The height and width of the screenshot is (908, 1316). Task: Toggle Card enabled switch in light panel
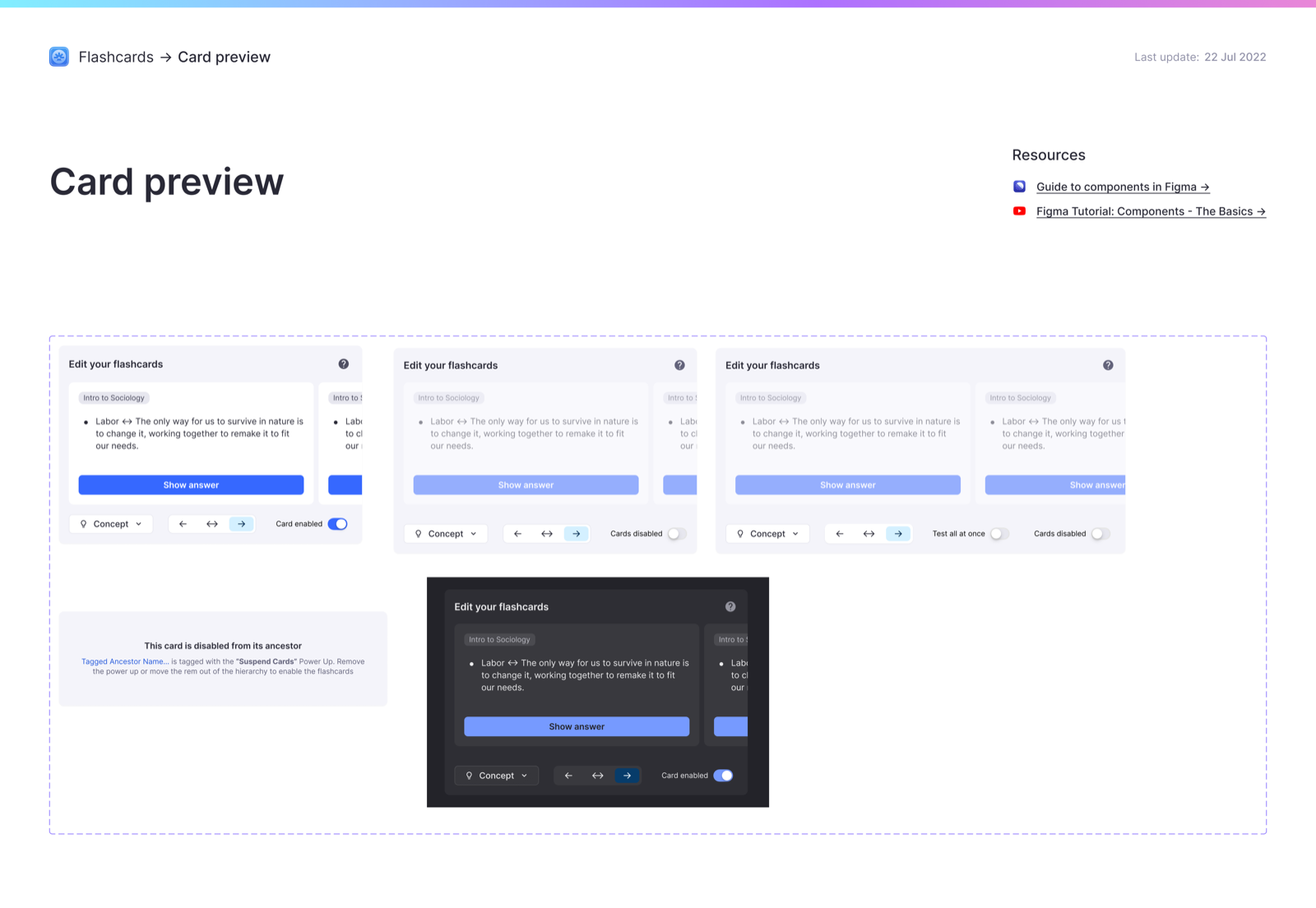point(338,524)
